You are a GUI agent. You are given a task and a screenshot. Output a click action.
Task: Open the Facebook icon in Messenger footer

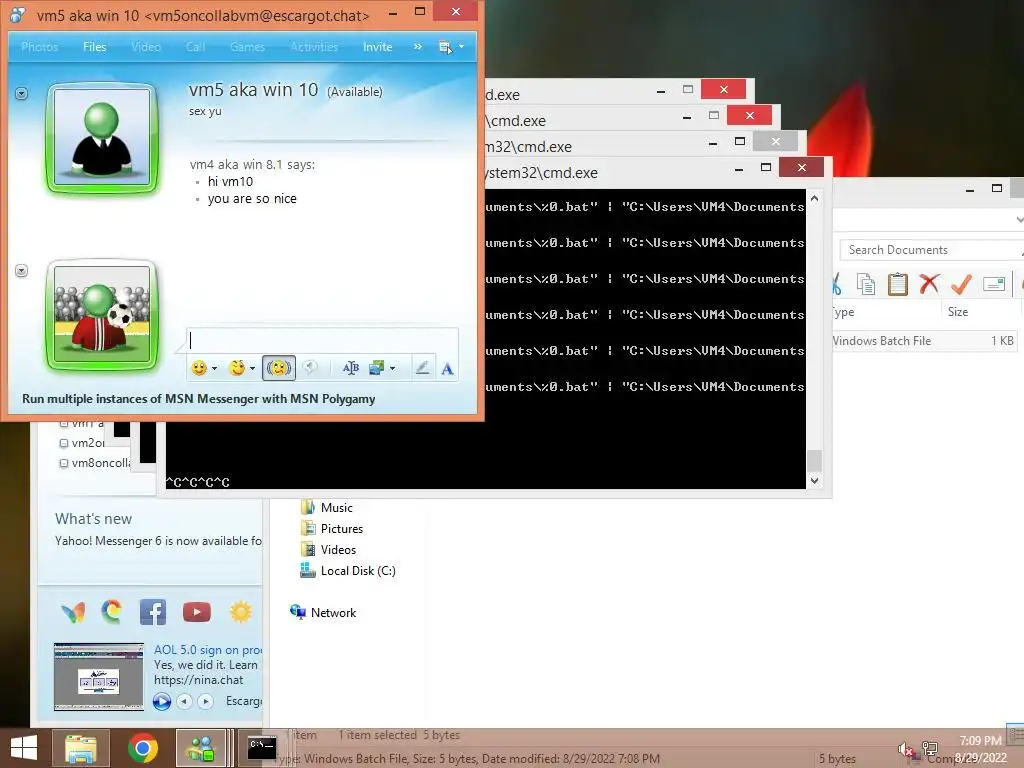153,612
